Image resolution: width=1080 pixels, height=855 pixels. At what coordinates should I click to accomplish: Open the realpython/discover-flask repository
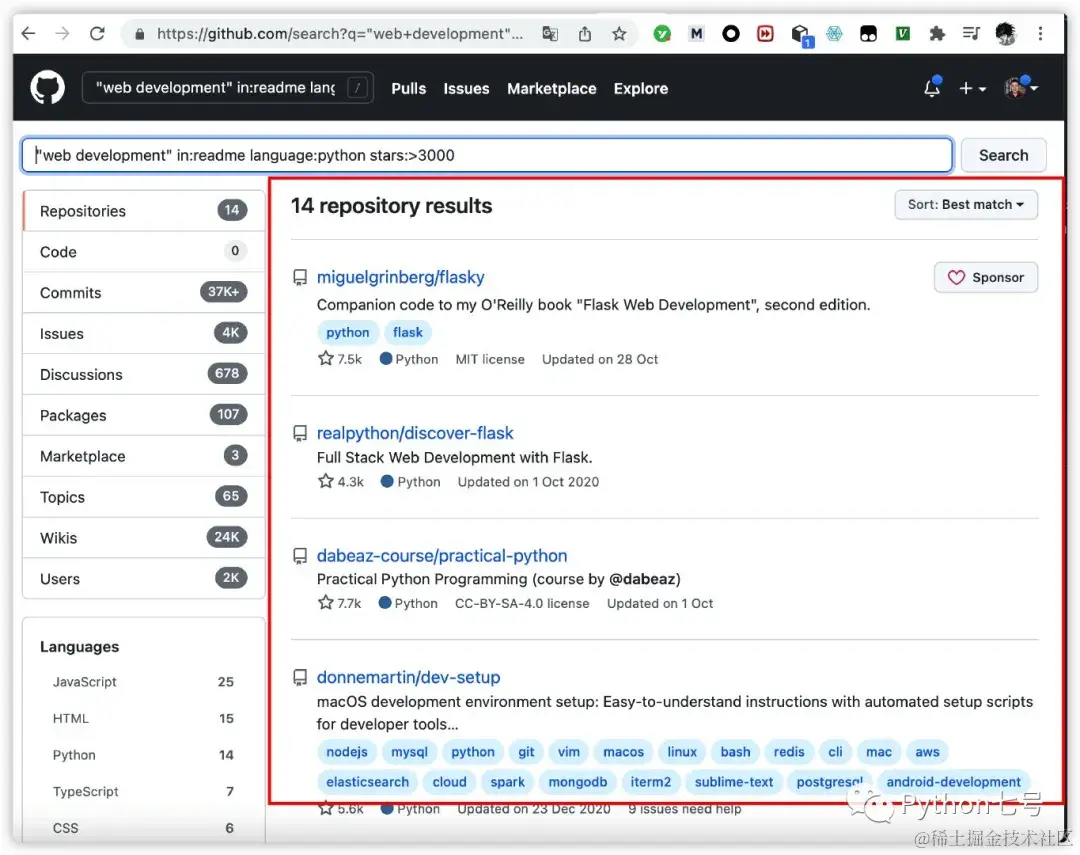tap(415, 433)
